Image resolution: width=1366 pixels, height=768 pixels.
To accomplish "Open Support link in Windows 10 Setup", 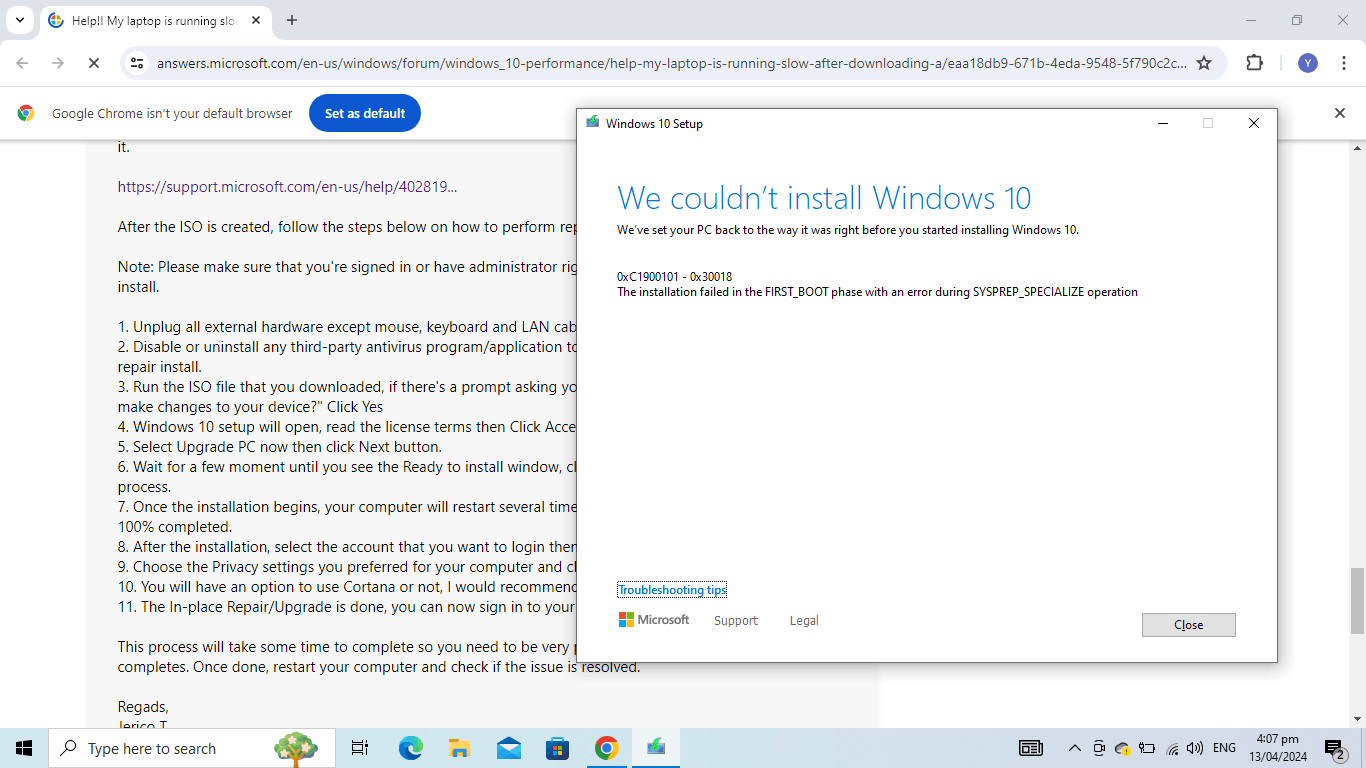I will [736, 621].
